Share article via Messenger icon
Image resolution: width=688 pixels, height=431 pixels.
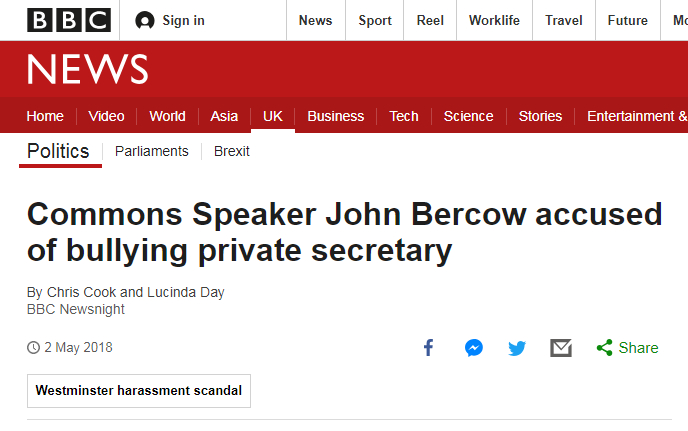474,348
